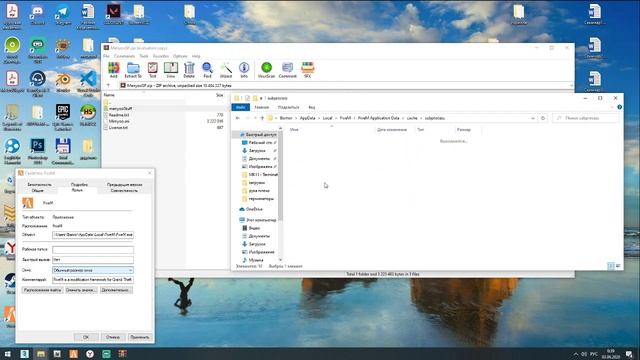Click File Explorer icon on taskbar
Screen dimensions: 640x360
(x=41, y=354)
